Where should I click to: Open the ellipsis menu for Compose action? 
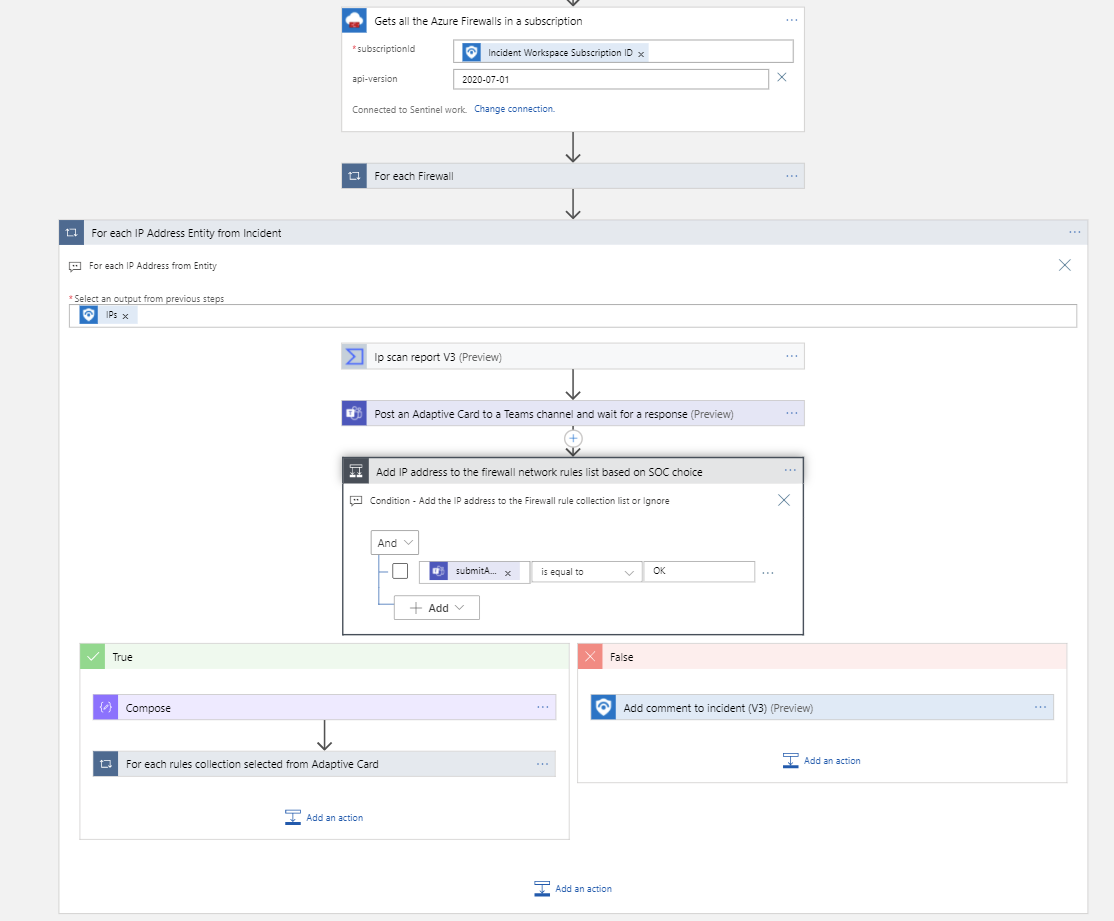coord(543,707)
